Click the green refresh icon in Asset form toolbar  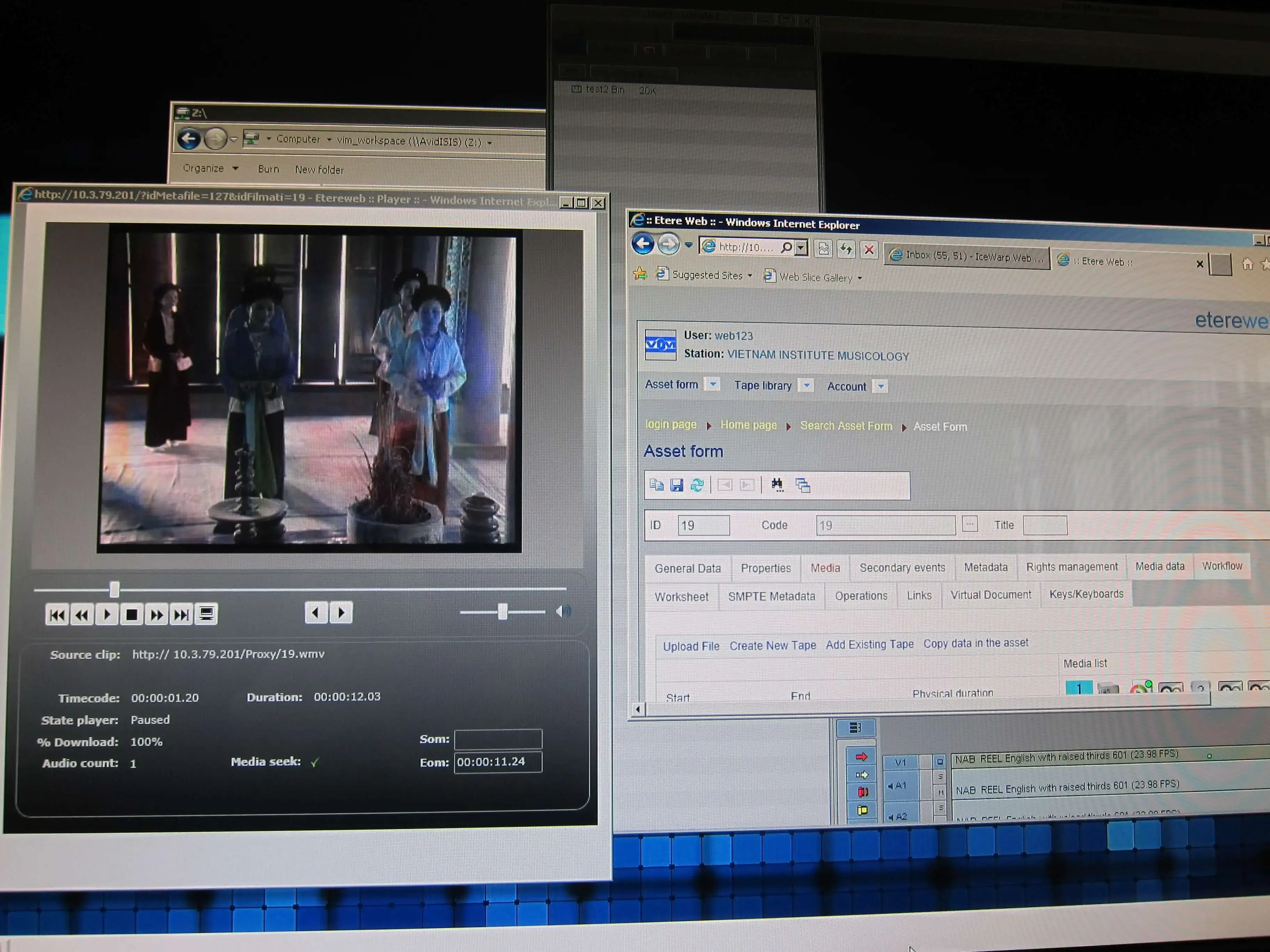click(697, 485)
